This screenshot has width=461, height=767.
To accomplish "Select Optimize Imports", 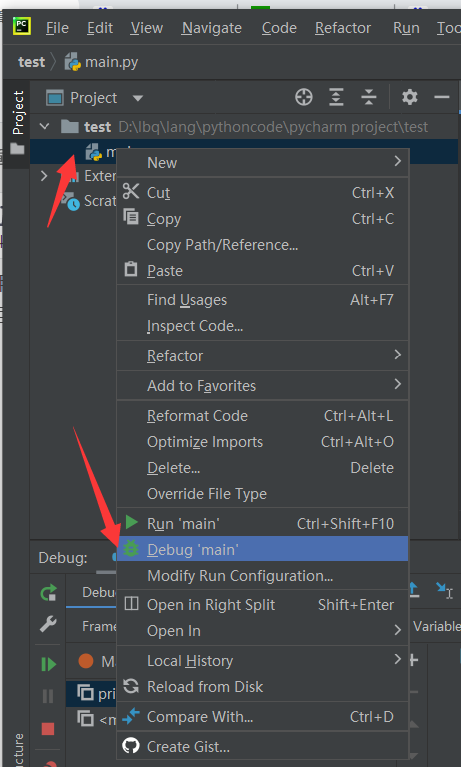I will pyautogui.click(x=262, y=442).
